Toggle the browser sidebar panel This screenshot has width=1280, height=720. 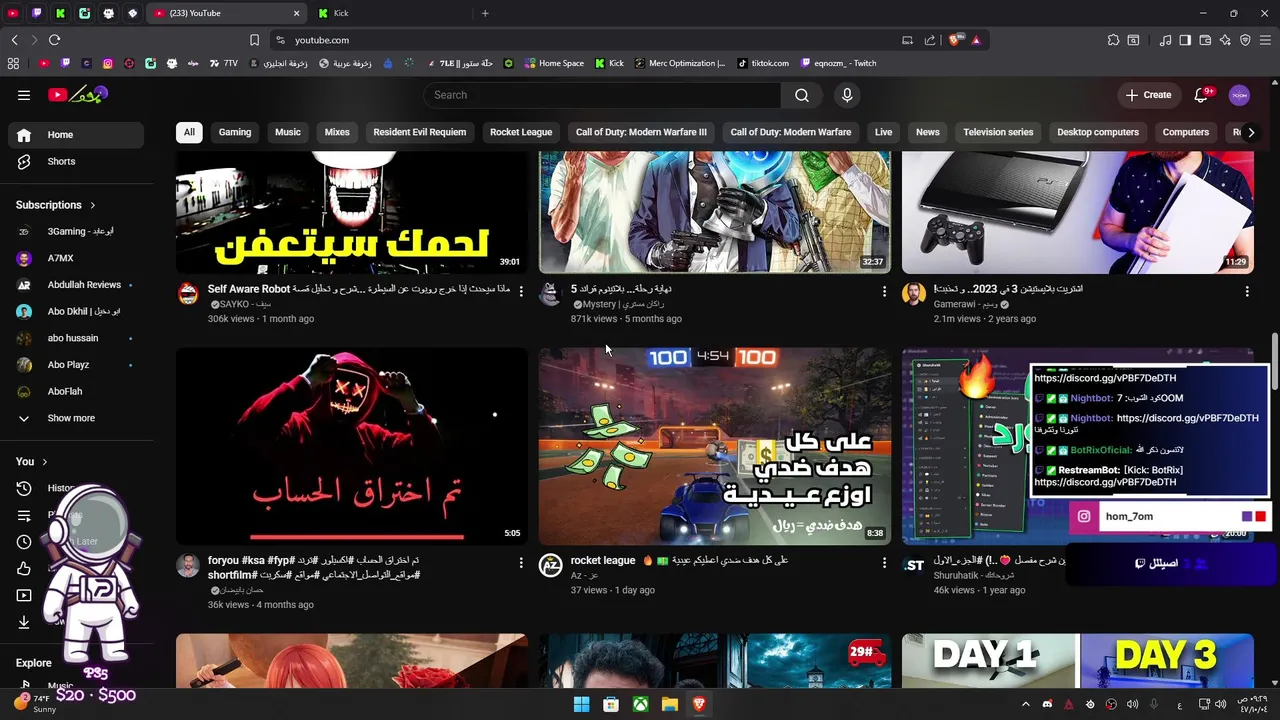click(1185, 40)
